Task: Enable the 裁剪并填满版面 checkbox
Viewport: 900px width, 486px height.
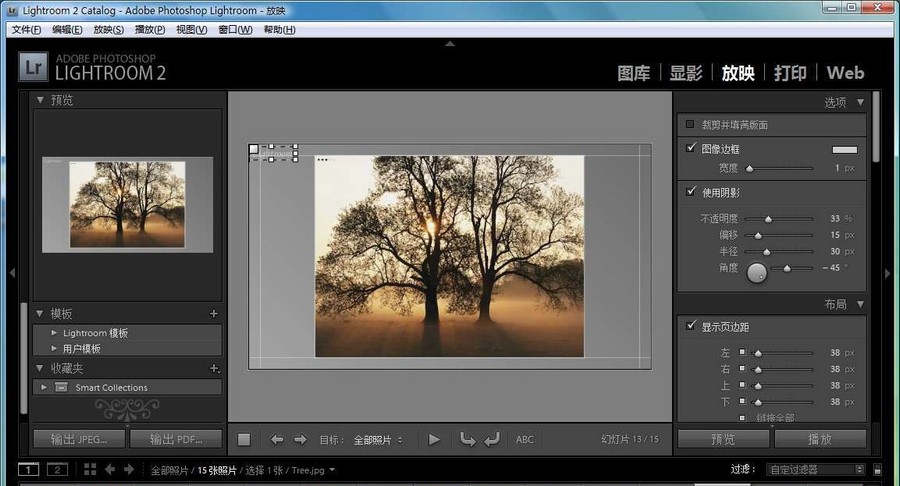Action: click(x=690, y=125)
